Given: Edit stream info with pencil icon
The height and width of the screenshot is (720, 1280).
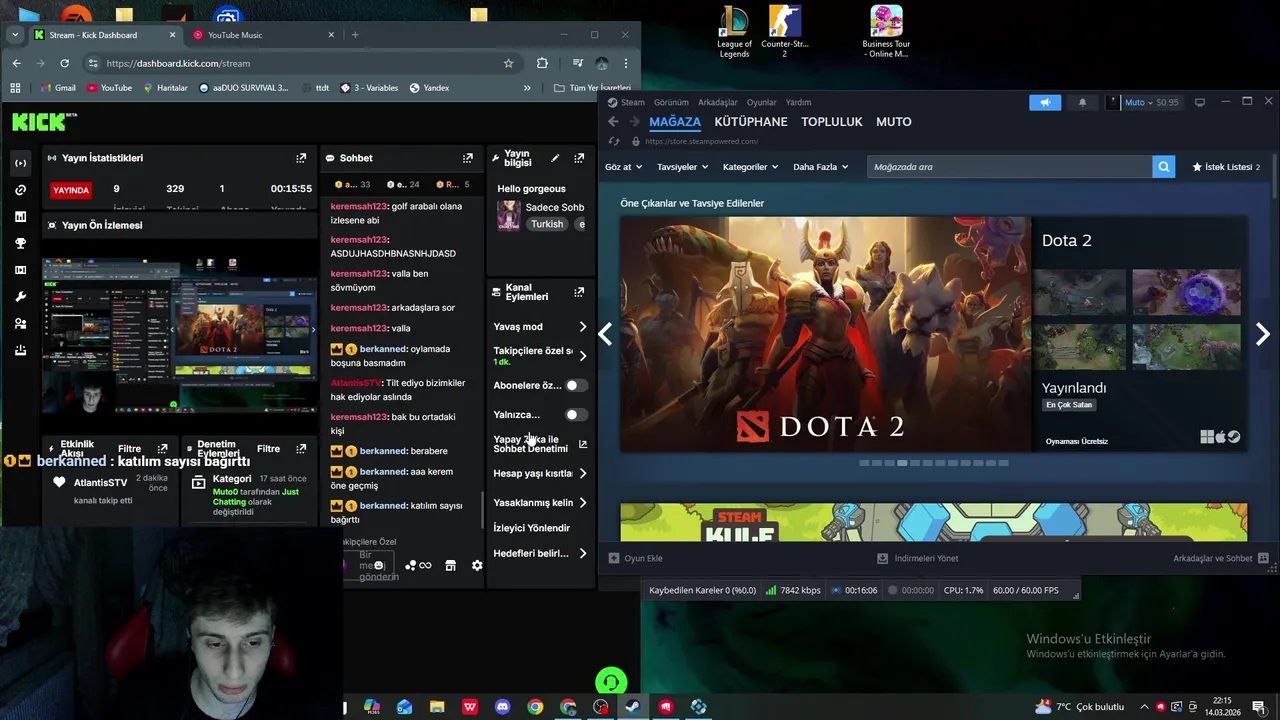Looking at the screenshot, I should pos(555,158).
